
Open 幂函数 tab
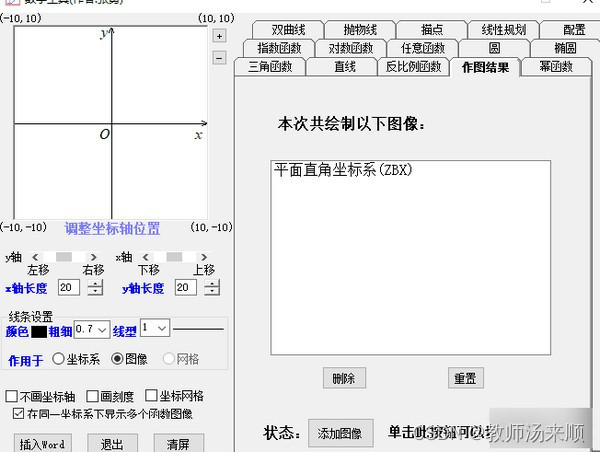[x=556, y=67]
